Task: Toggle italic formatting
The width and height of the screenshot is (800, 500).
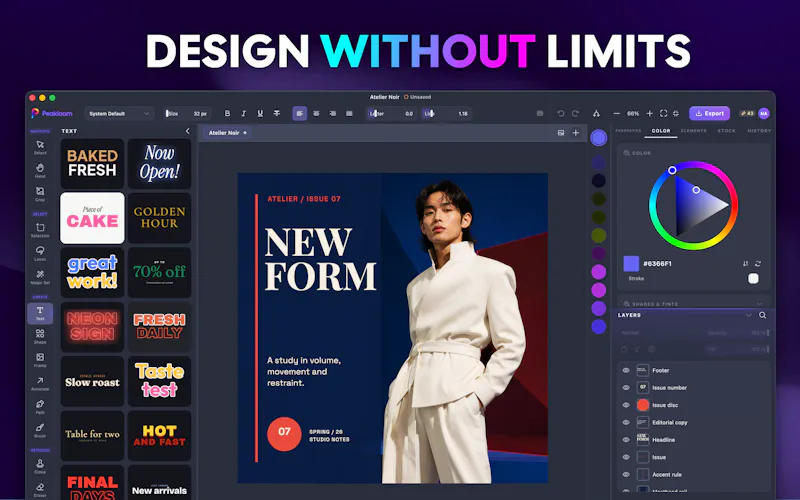Action: pos(244,113)
